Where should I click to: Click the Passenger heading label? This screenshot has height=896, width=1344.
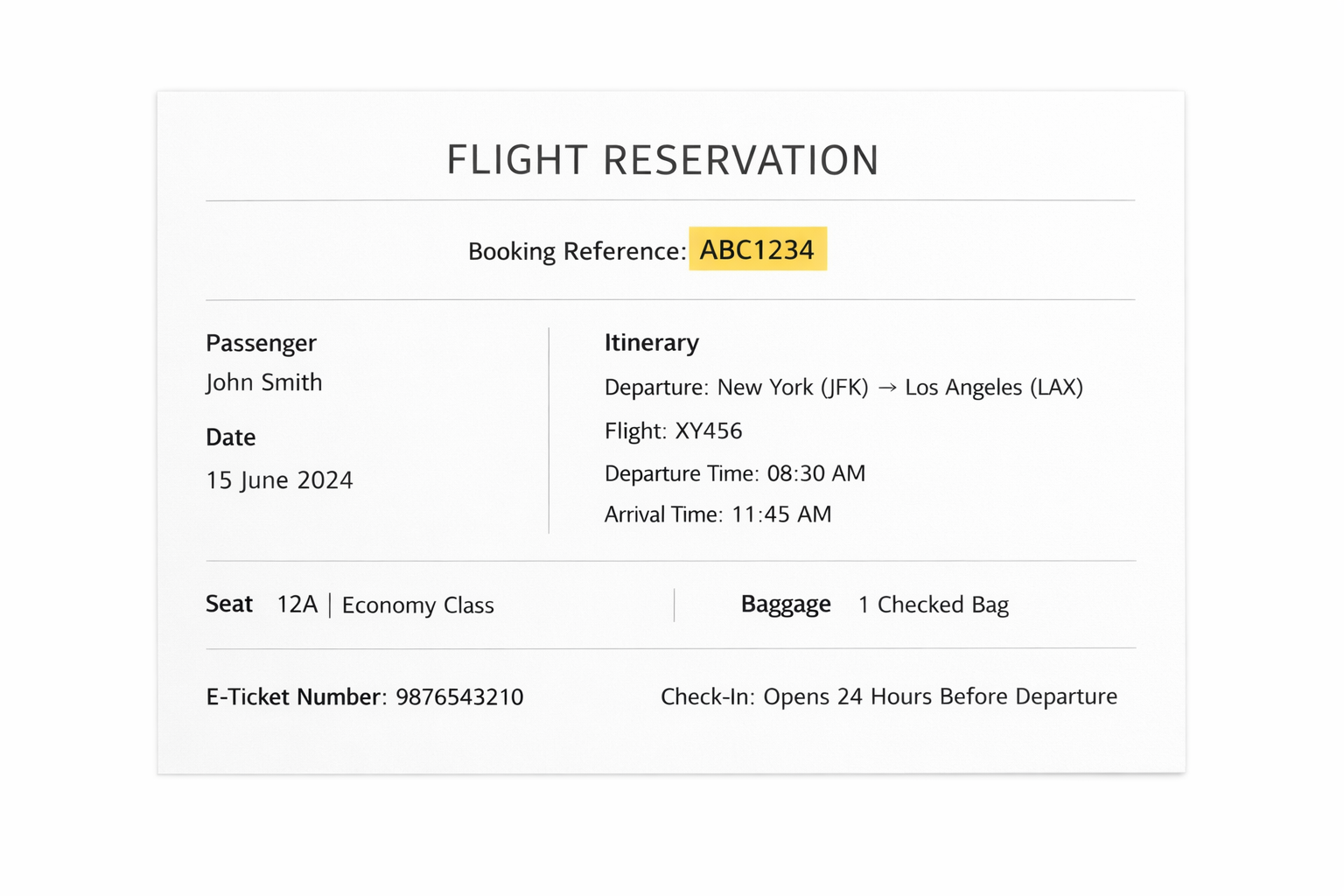pos(261,343)
